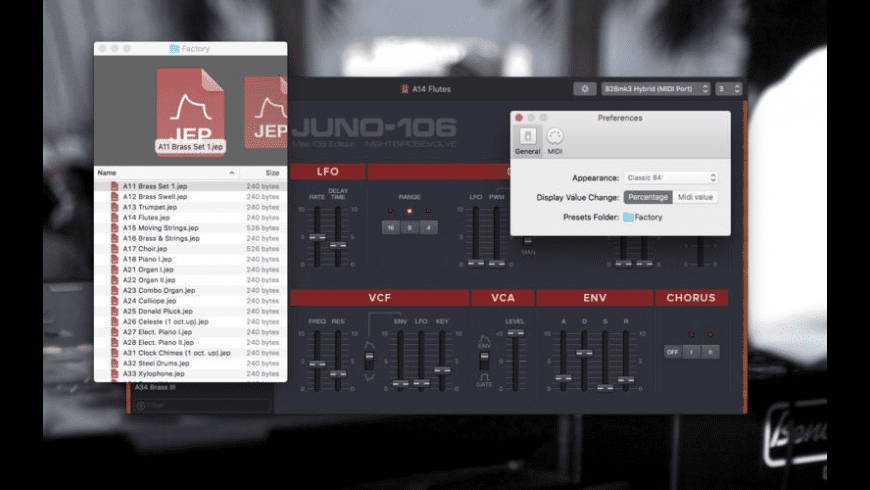Click the Factory presets folder icon

[x=628, y=217]
